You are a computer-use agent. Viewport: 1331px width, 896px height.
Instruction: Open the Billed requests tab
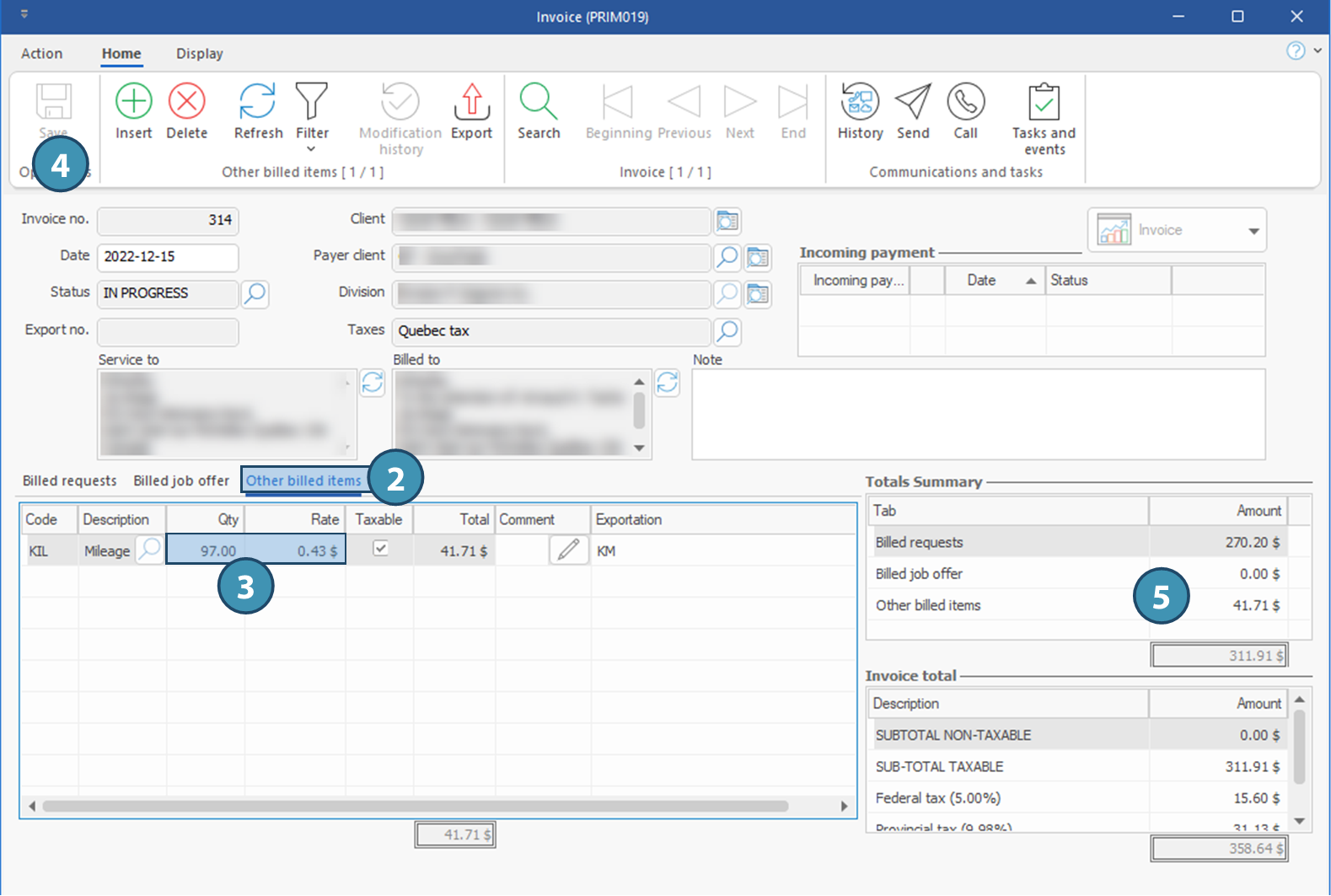(69, 481)
